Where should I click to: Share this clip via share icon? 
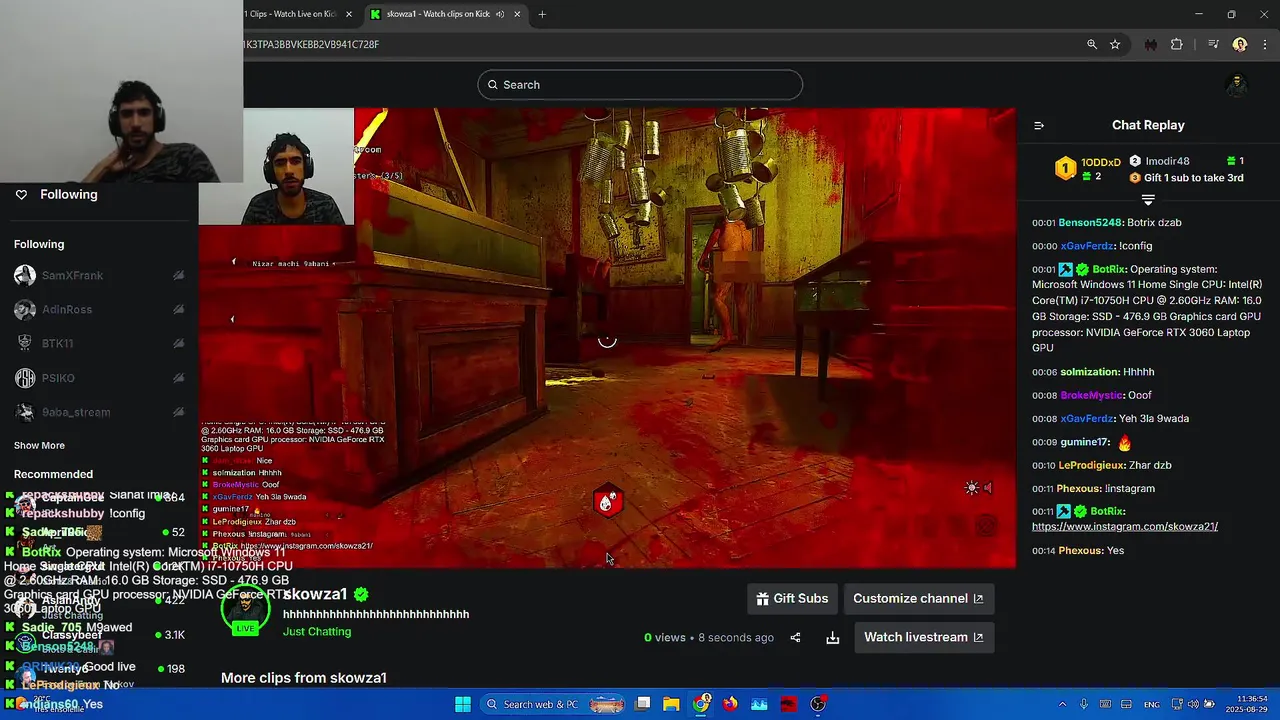(x=795, y=637)
